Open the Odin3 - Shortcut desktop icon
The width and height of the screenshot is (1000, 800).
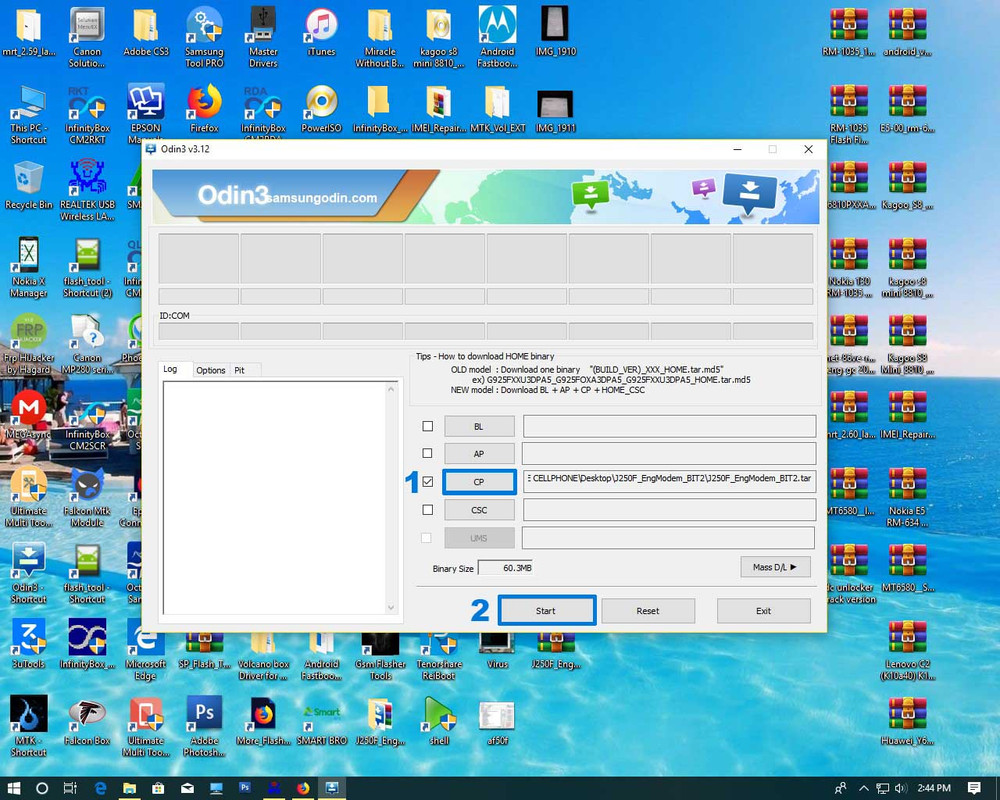[x=29, y=574]
